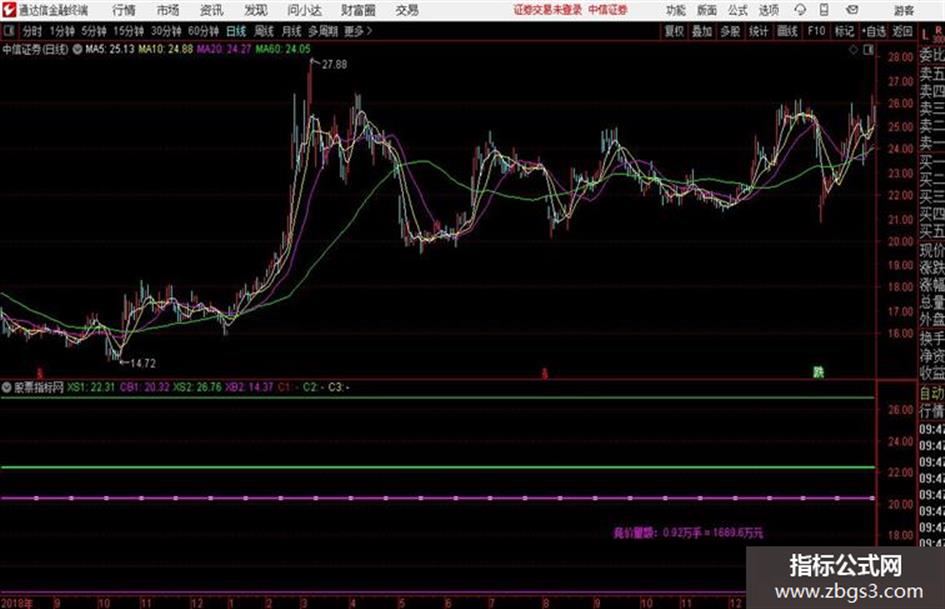The width and height of the screenshot is (945, 609).
Task: Click the 2018年 date axis label
Action: point(17,603)
